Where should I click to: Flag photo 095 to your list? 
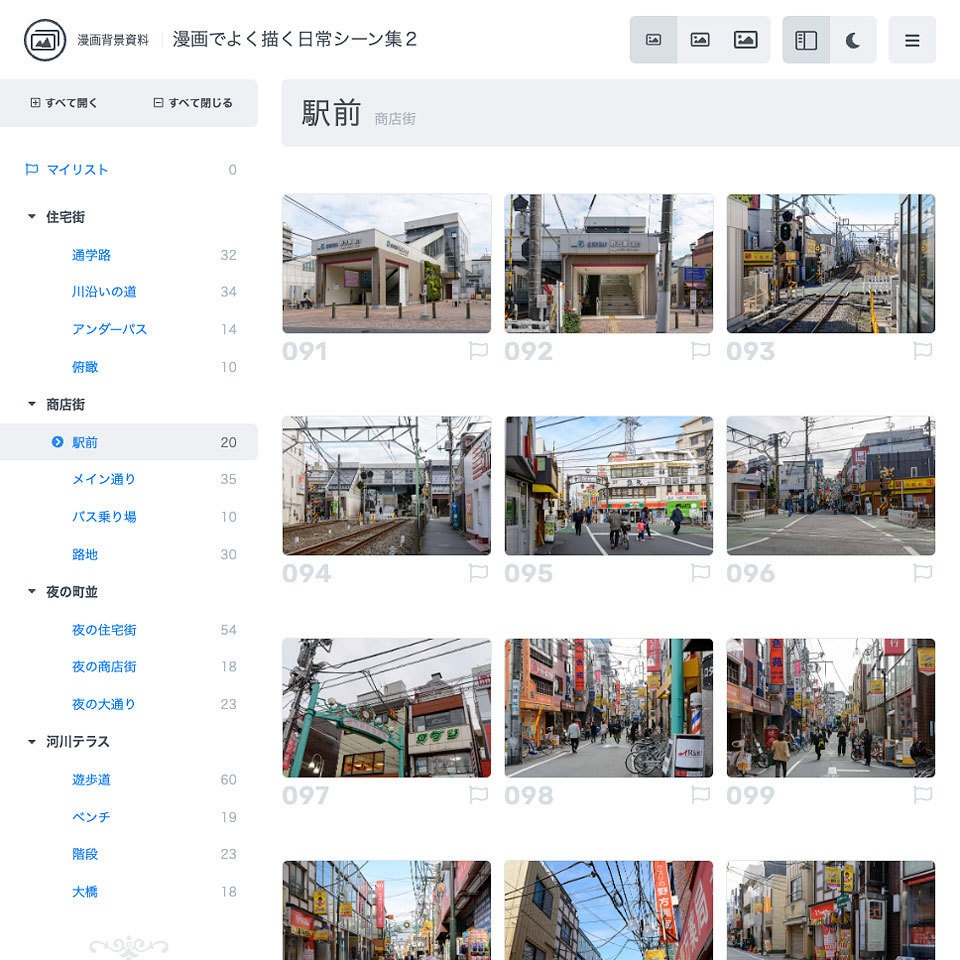[701, 574]
